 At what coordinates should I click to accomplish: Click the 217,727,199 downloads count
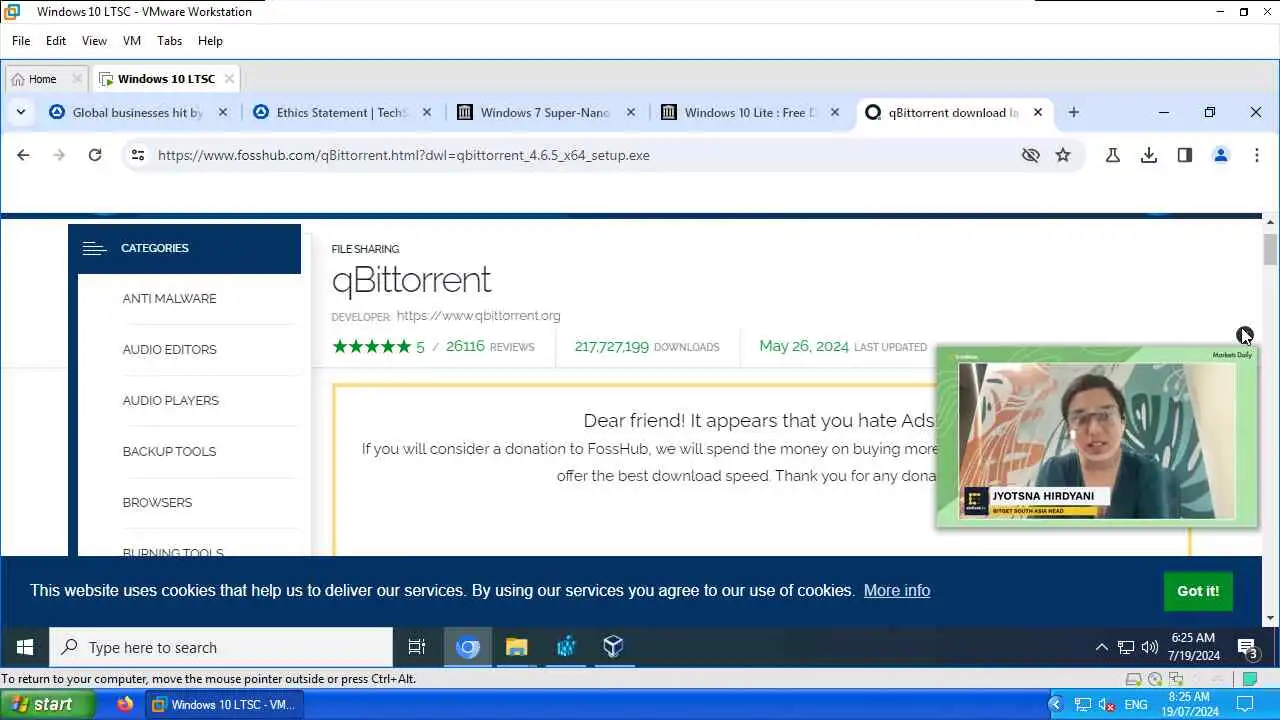647,346
